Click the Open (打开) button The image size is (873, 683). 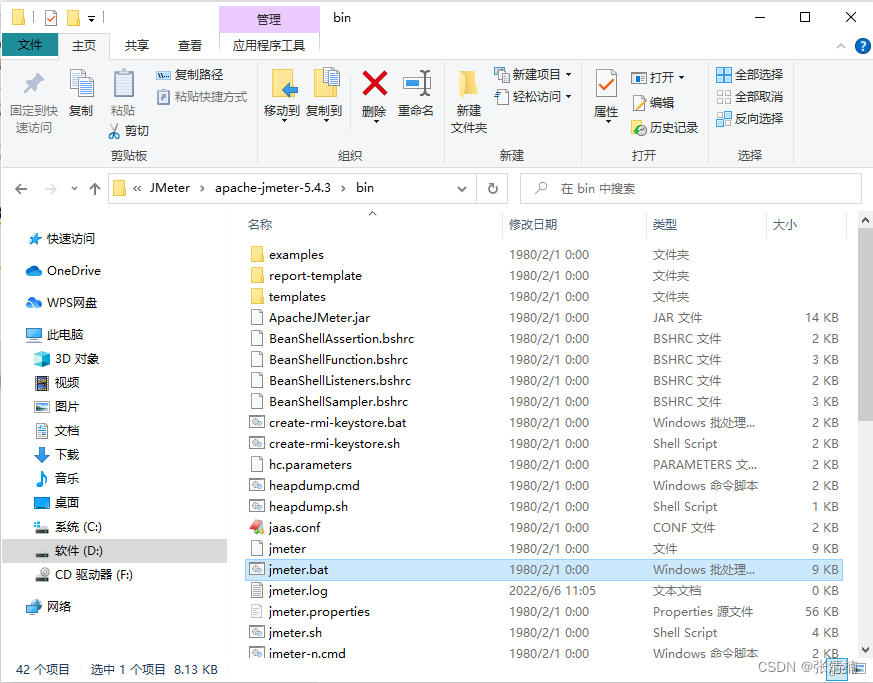pos(658,77)
